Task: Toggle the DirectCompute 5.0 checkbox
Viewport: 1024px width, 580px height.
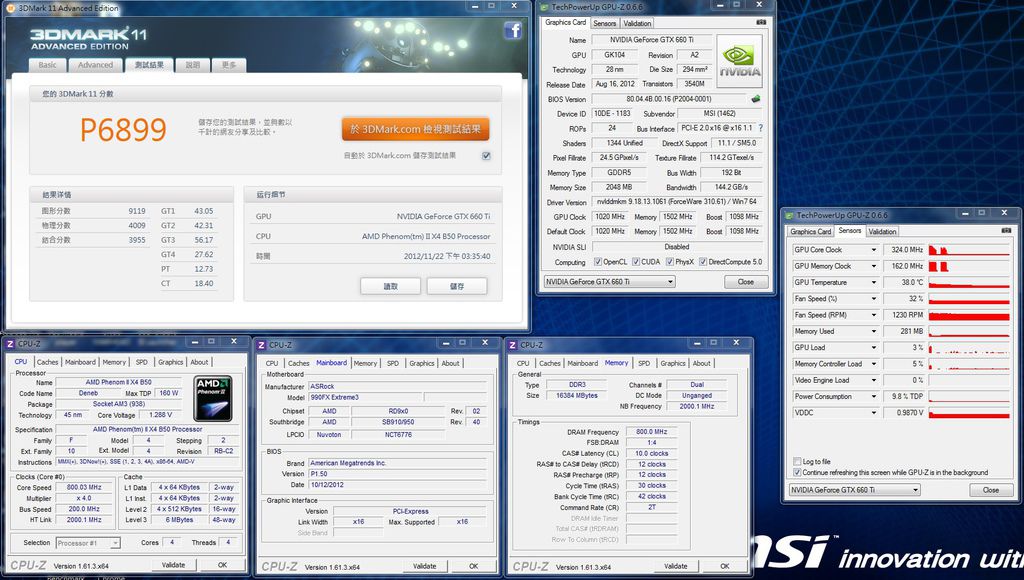Action: point(703,262)
